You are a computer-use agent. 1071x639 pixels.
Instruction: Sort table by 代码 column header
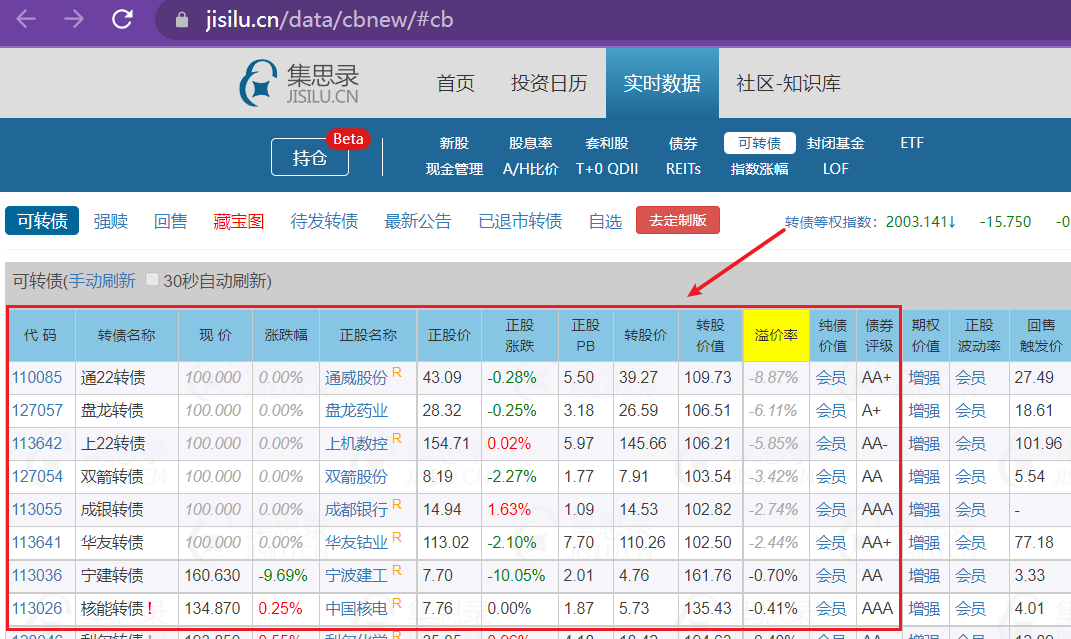pyautogui.click(x=40, y=335)
